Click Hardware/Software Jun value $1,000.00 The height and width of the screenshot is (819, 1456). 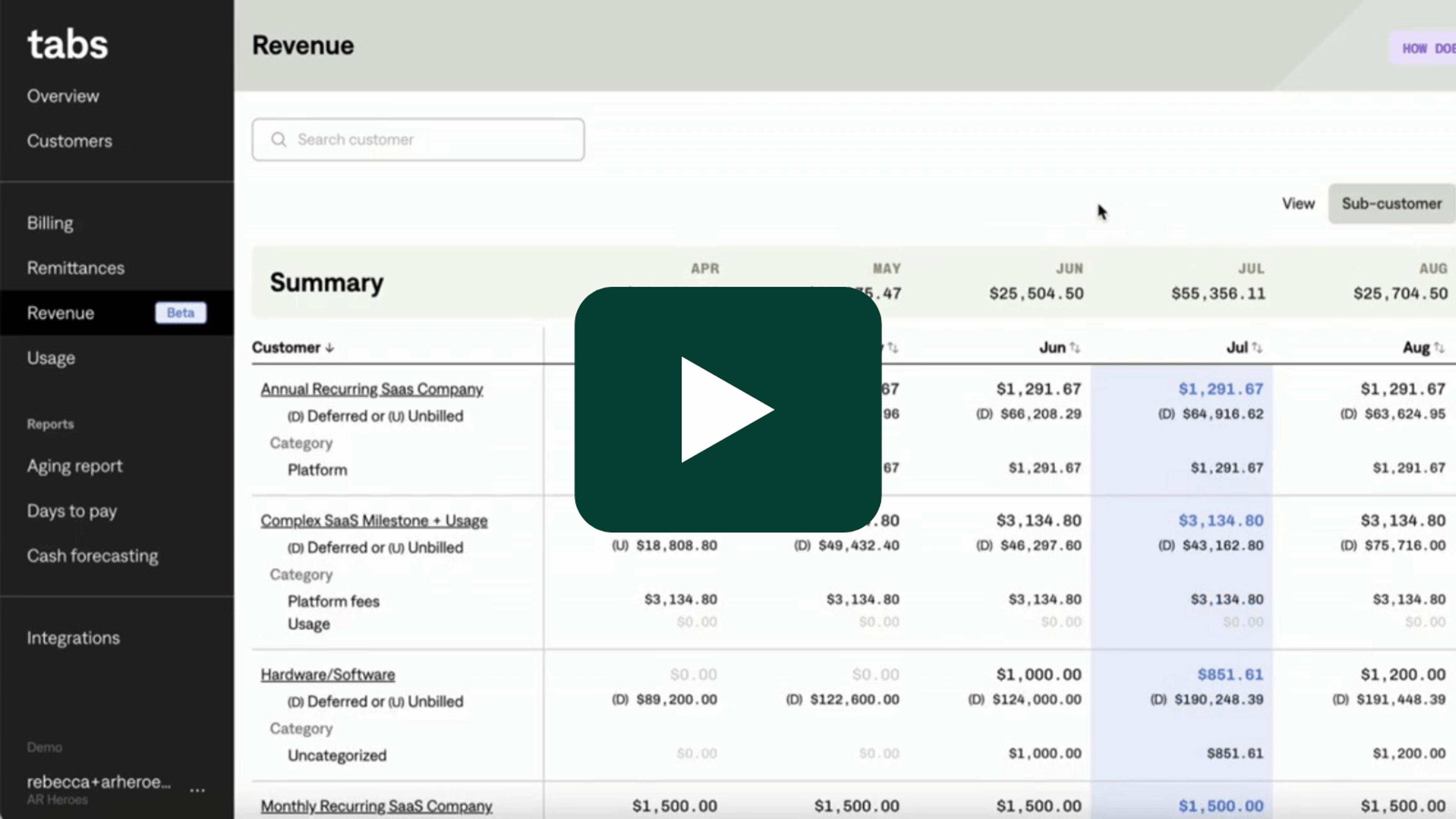tap(1039, 675)
